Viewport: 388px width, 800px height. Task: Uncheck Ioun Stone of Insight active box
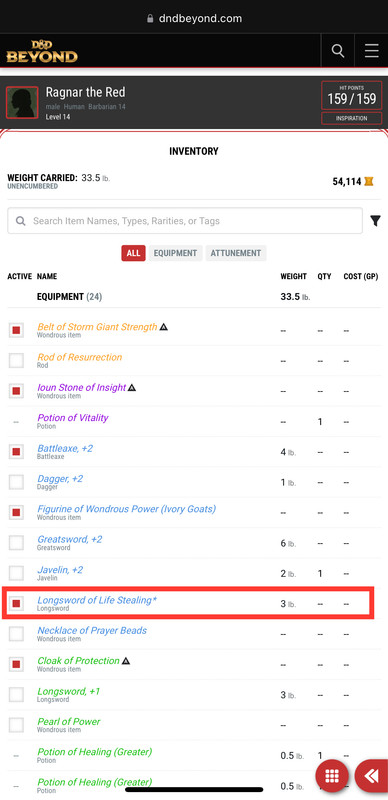[16, 391]
